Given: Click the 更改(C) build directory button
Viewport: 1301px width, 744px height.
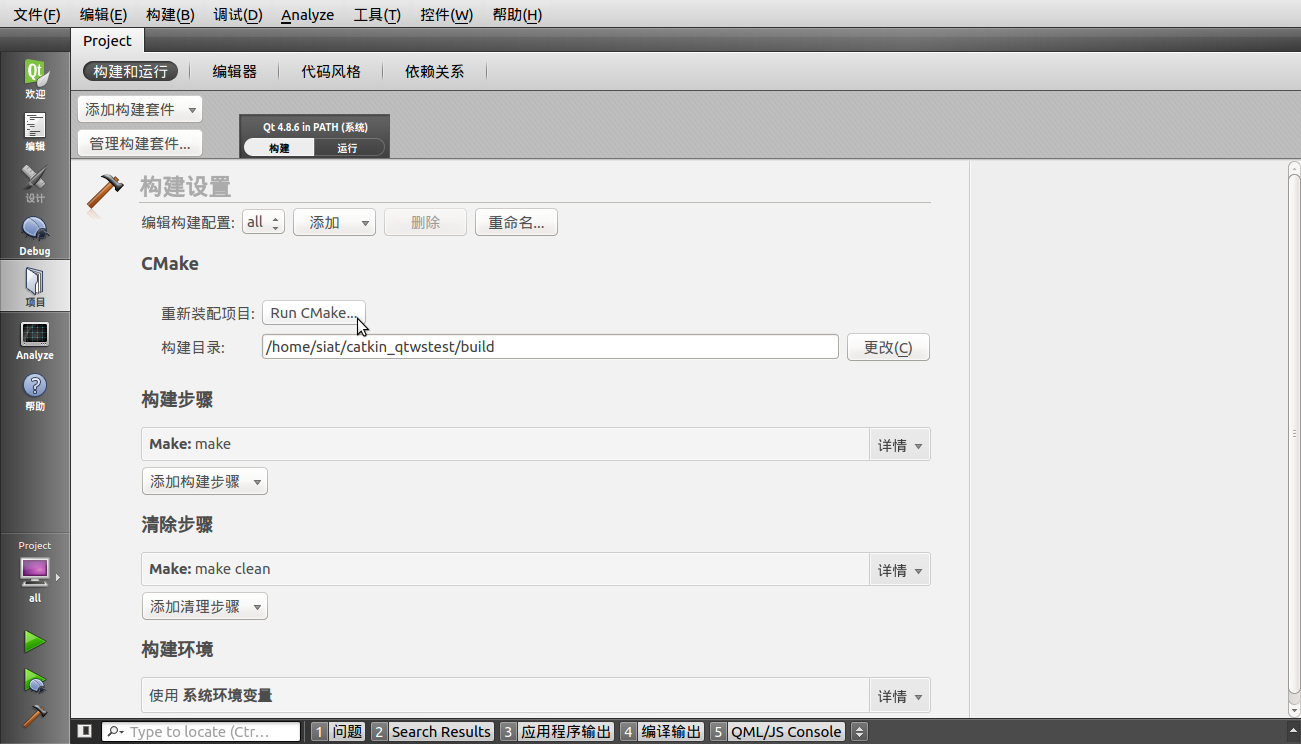Looking at the screenshot, I should point(888,347).
